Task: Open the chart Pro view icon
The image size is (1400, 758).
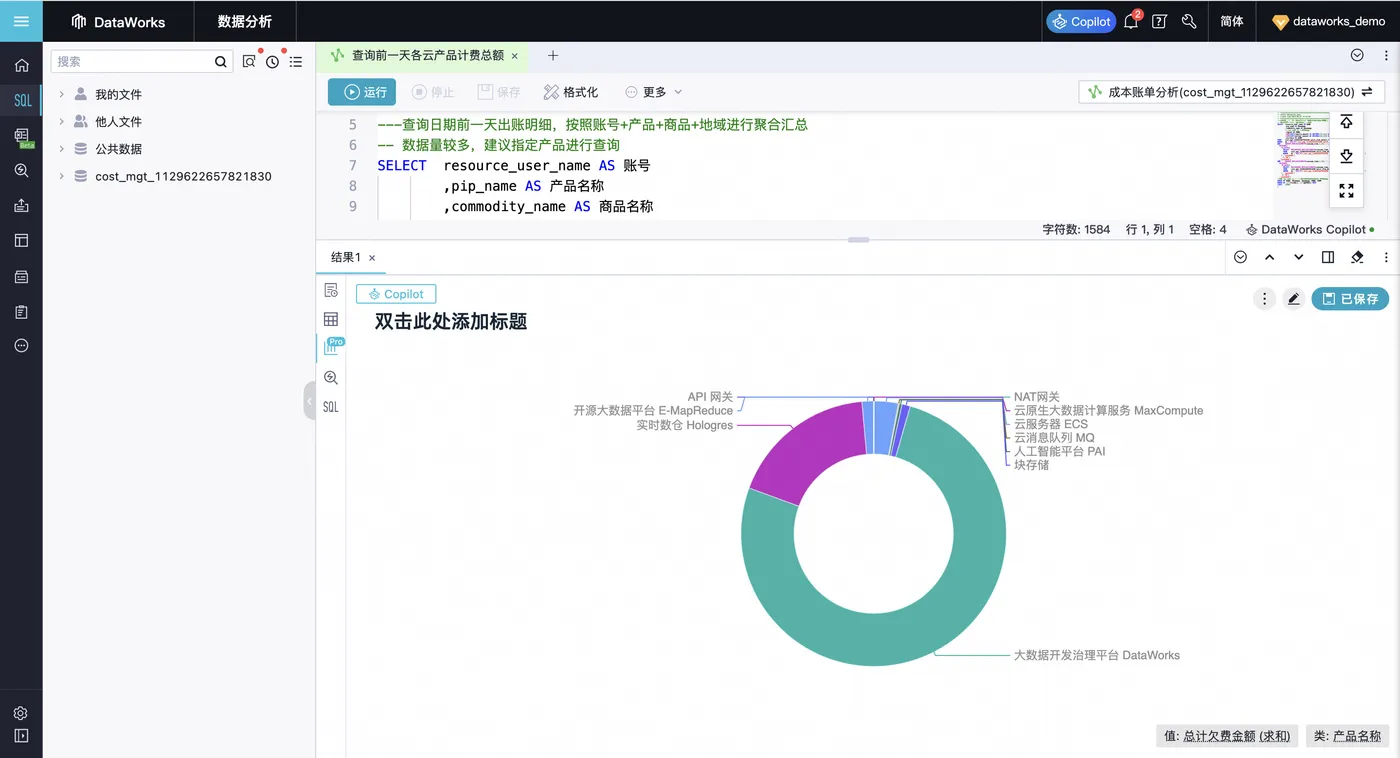Action: pos(332,347)
